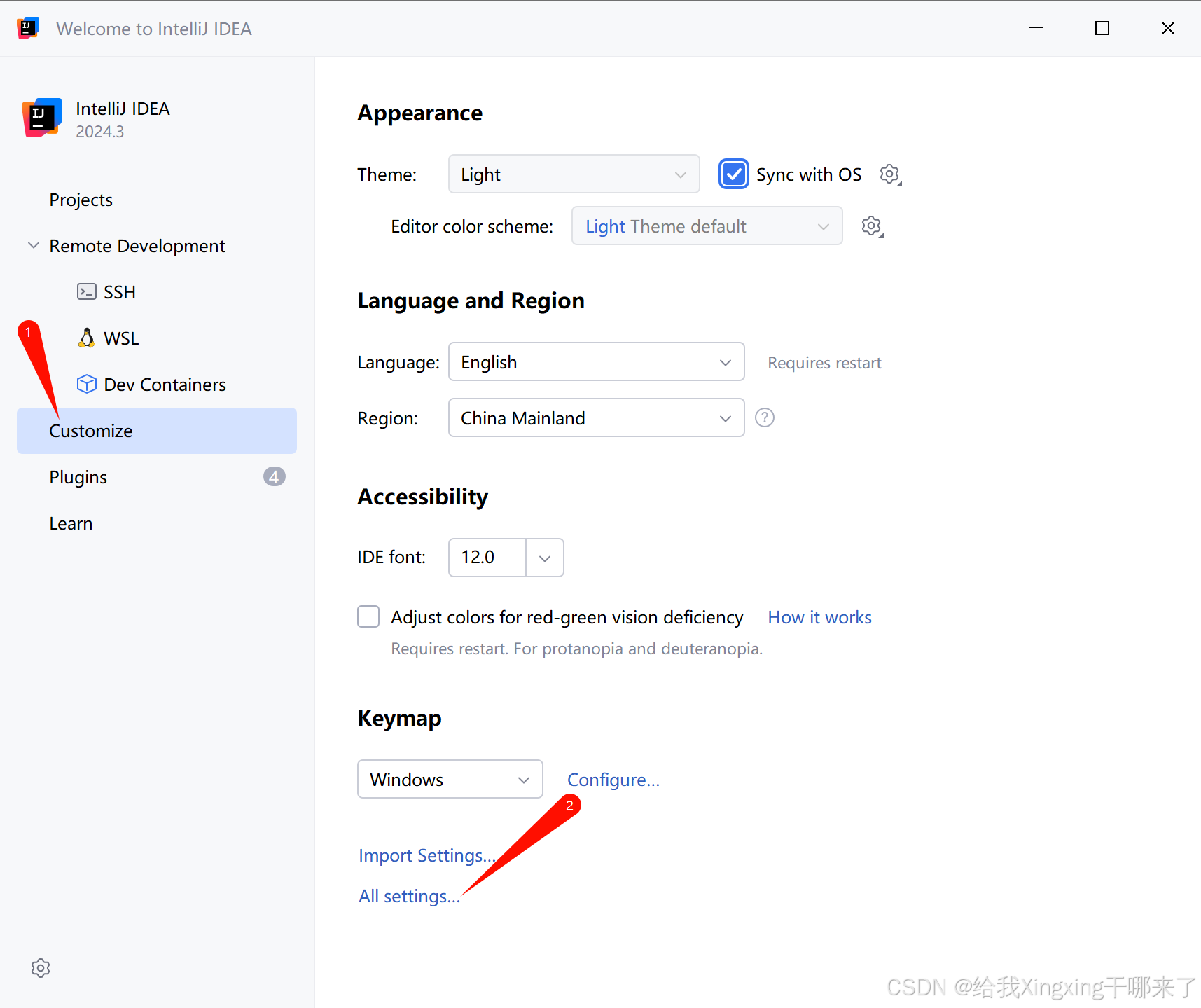Click the IntelliJ IDEA logo in sidebar
This screenshot has width=1201, height=1008.
42,118
